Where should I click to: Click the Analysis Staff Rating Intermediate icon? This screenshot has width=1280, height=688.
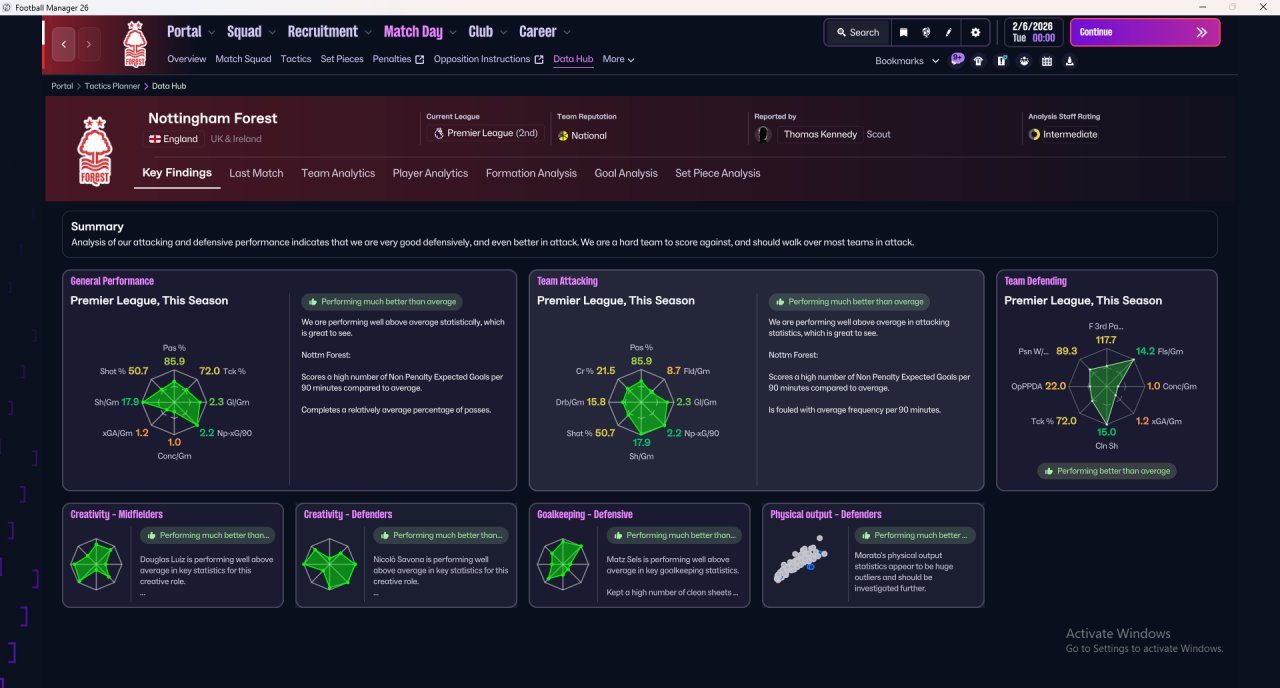tap(1034, 134)
